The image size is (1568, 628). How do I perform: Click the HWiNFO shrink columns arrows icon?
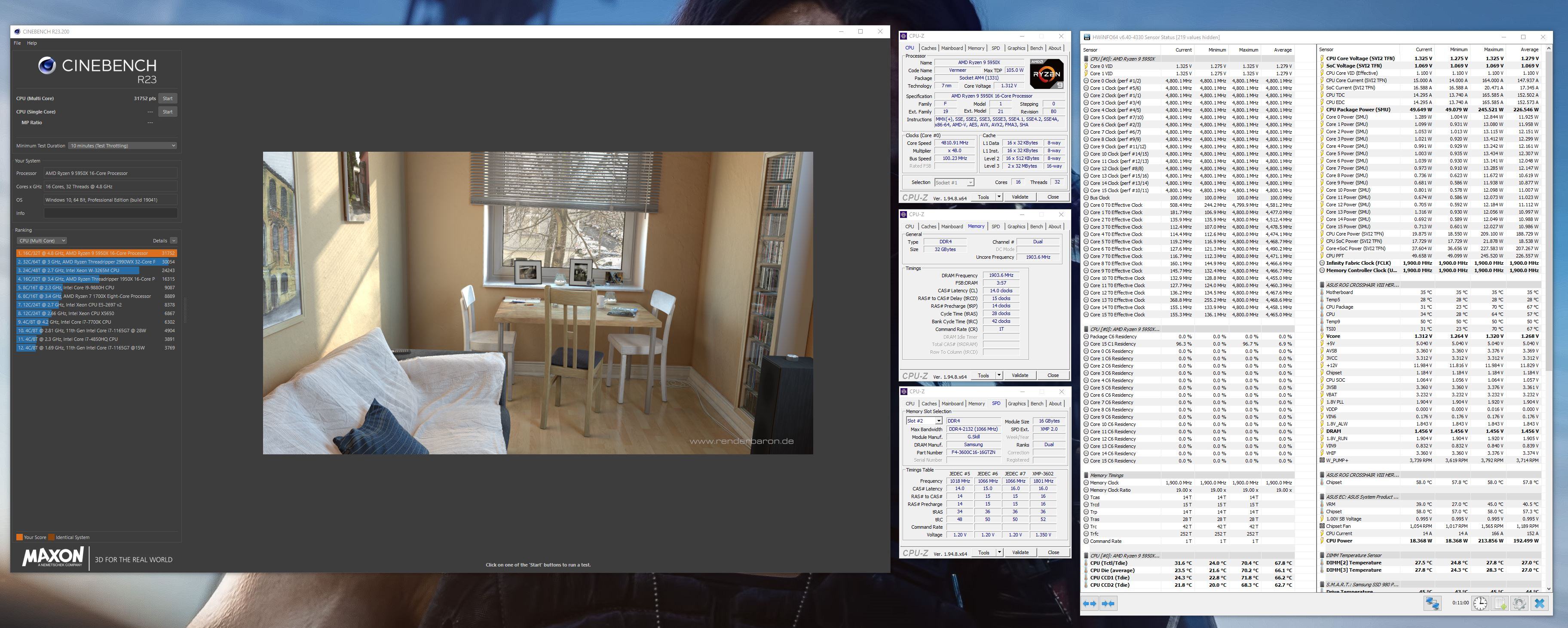point(1108,603)
